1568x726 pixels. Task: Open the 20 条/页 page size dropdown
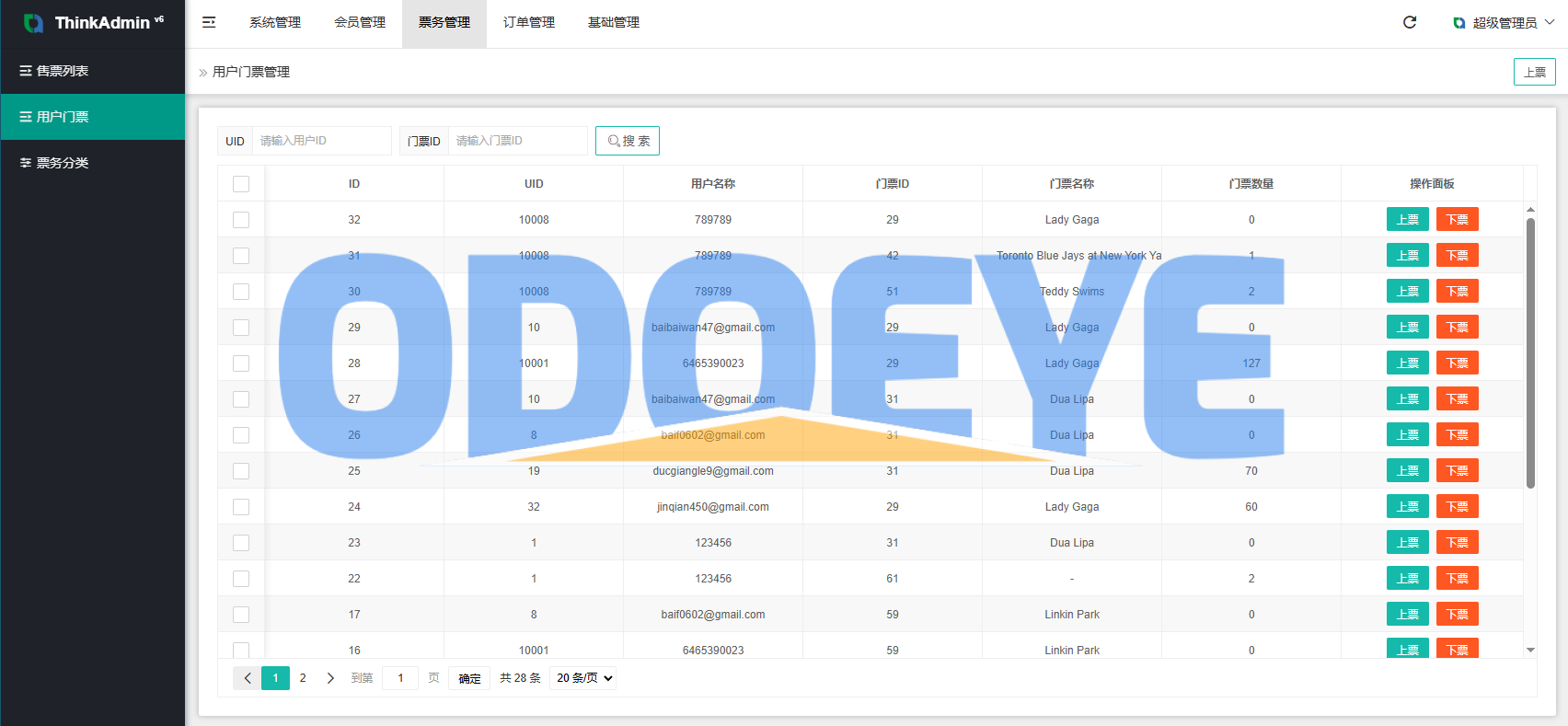point(583,678)
